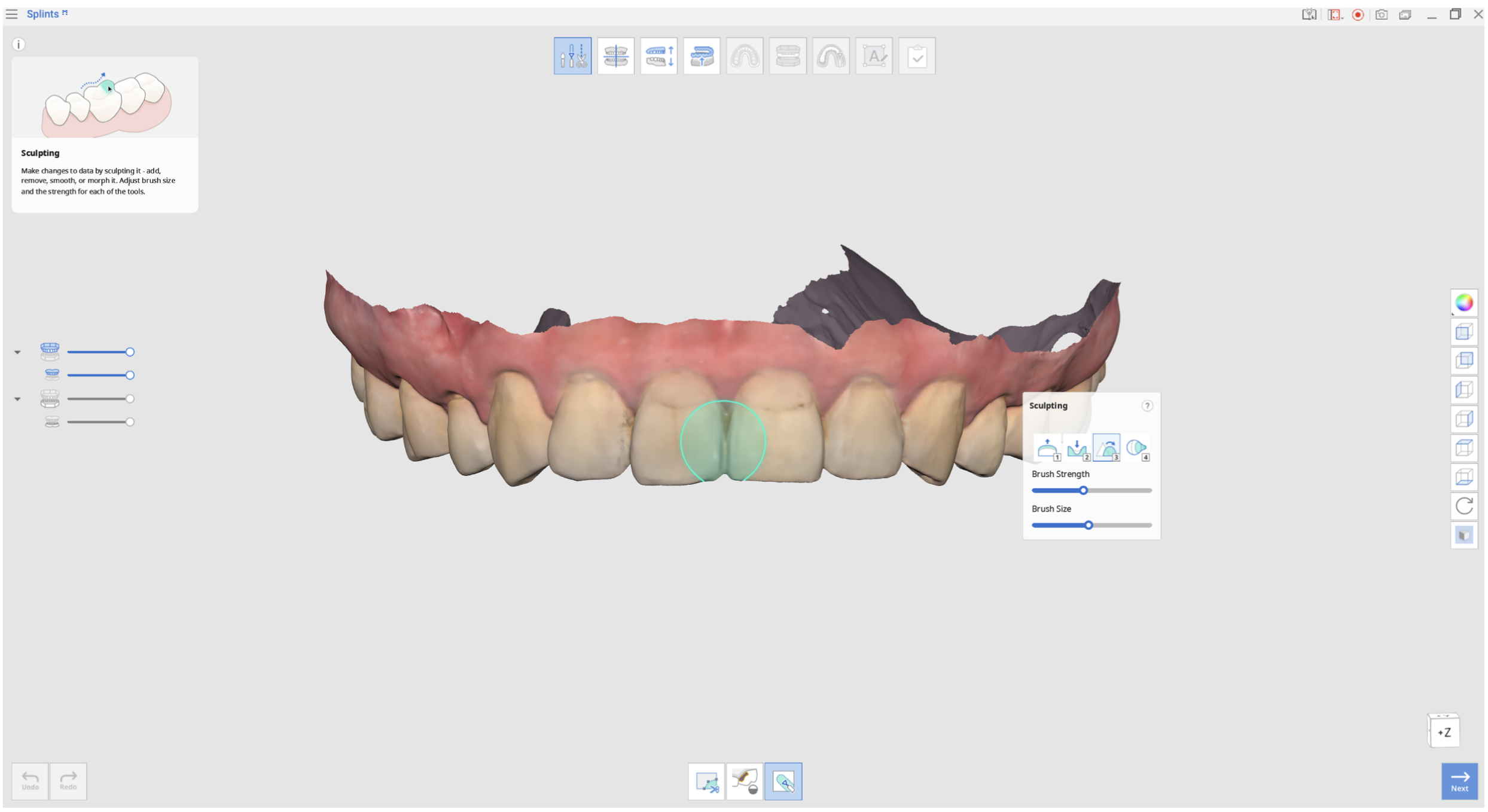
Task: Adjust lower jaw scan opacity slider
Action: [x=100, y=422]
